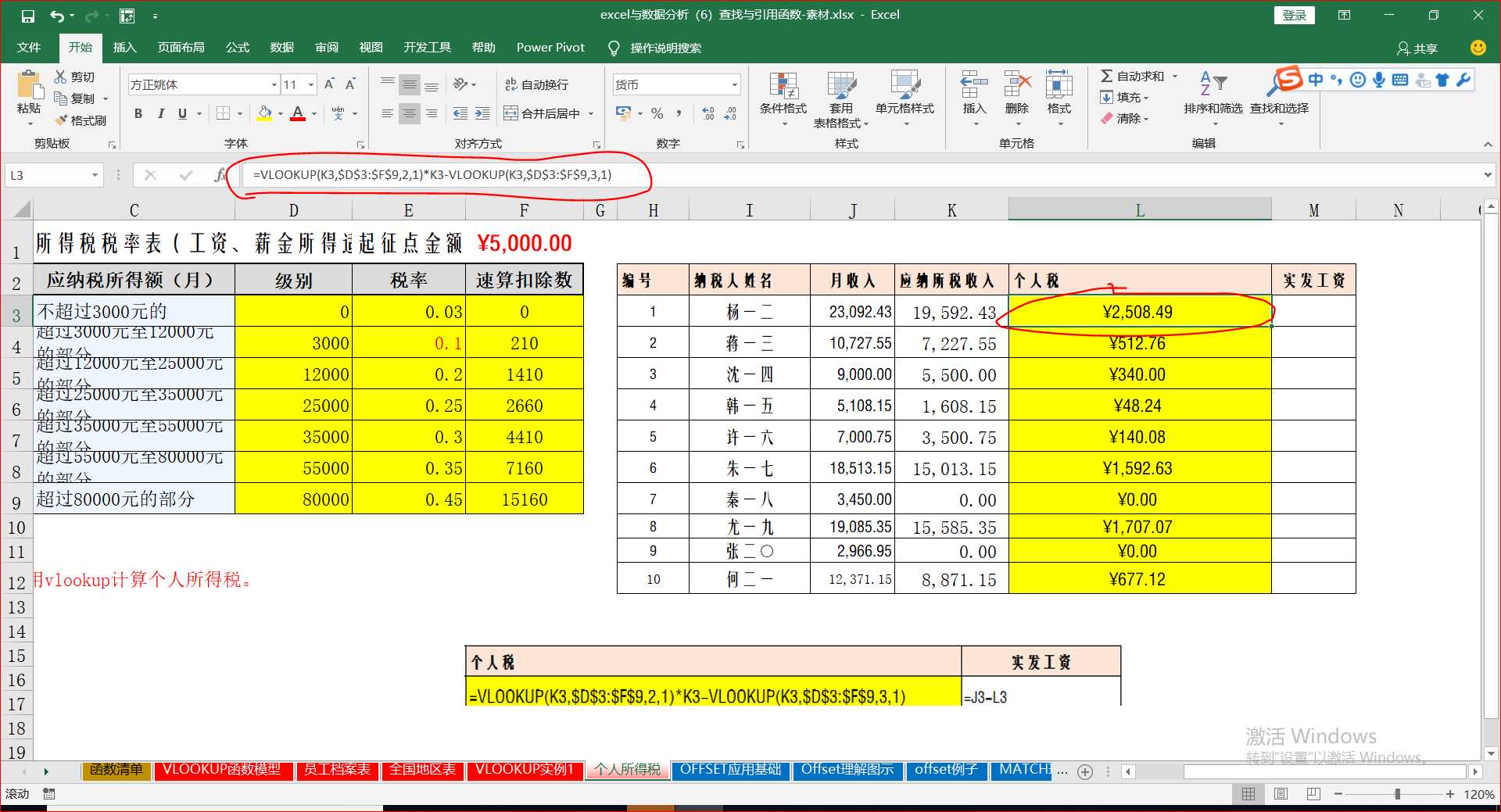Open the font color dropdown arrow
Image resolution: width=1501 pixels, height=812 pixels.
tap(314, 114)
